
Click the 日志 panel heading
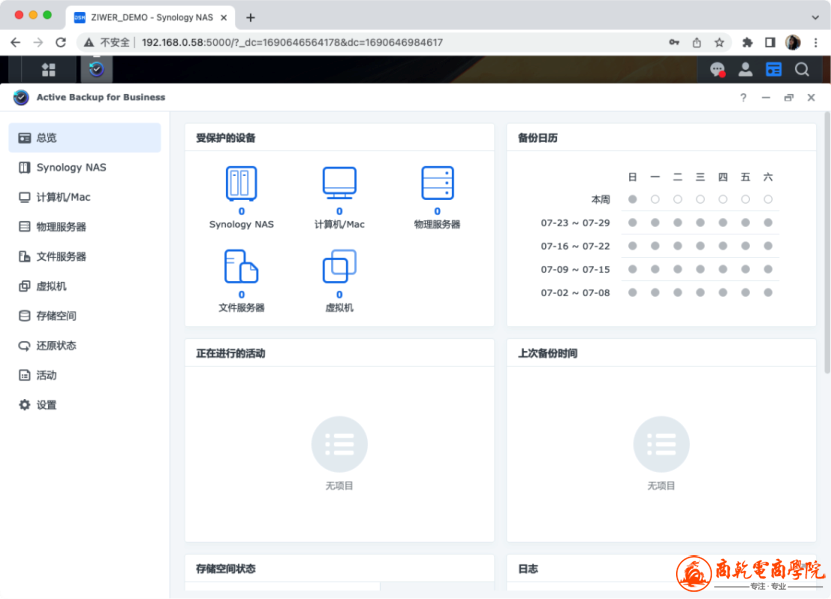coord(528,569)
